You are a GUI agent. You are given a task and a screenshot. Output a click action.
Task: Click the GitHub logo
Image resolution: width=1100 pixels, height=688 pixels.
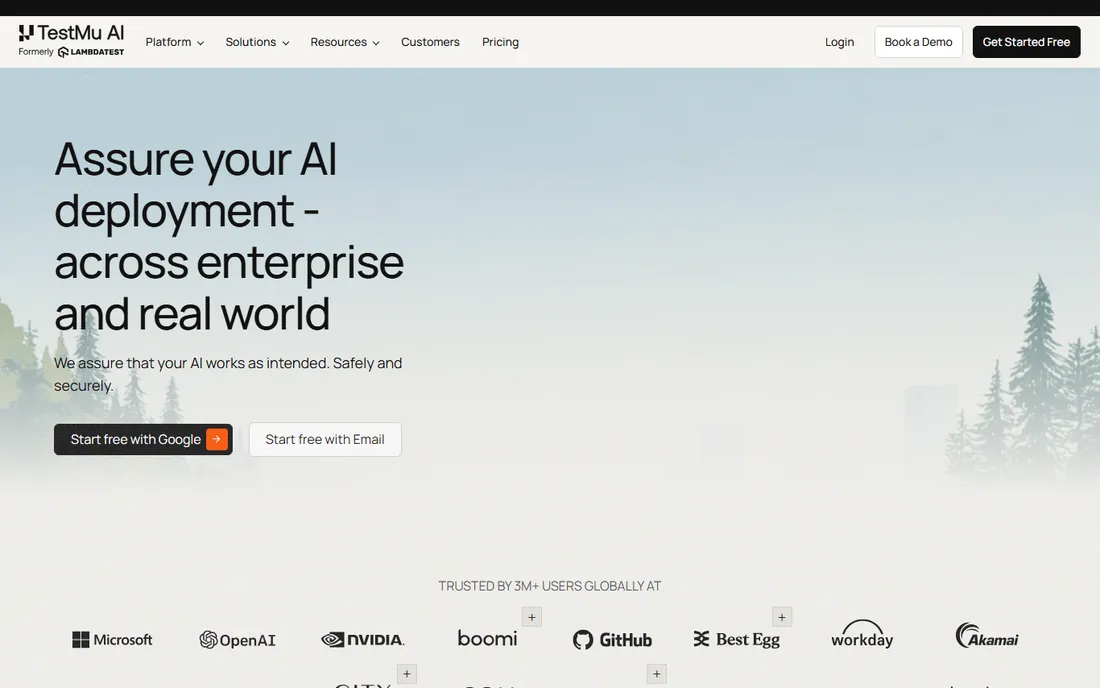point(612,640)
